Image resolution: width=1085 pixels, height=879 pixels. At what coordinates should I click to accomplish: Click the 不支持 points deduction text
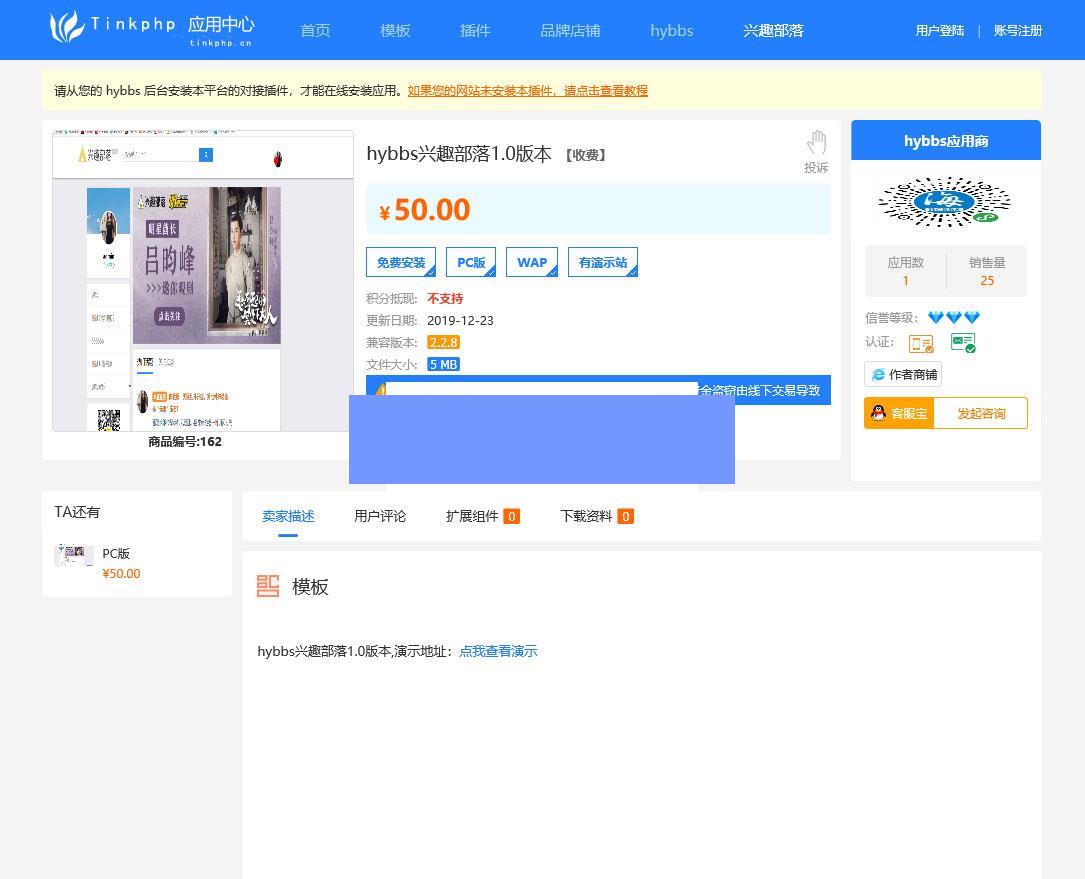pos(445,298)
